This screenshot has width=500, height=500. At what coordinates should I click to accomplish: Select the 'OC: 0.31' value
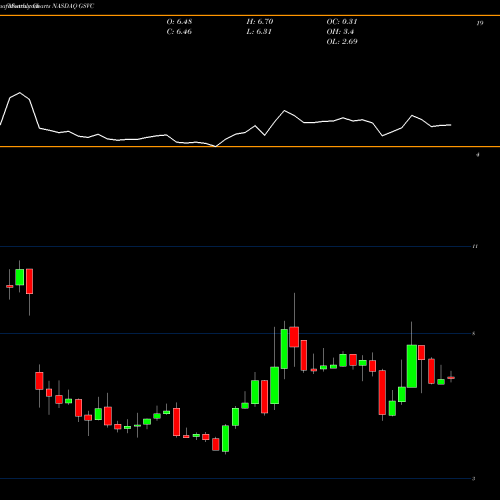tap(342, 22)
